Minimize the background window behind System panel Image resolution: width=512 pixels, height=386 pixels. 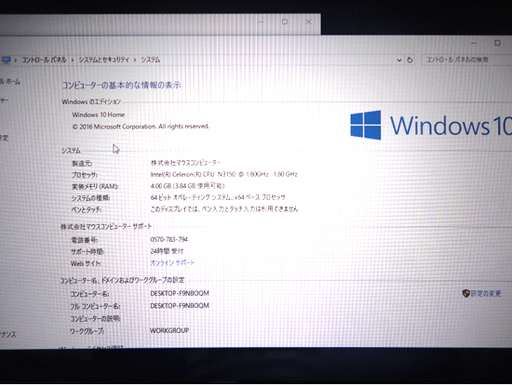(261, 22)
